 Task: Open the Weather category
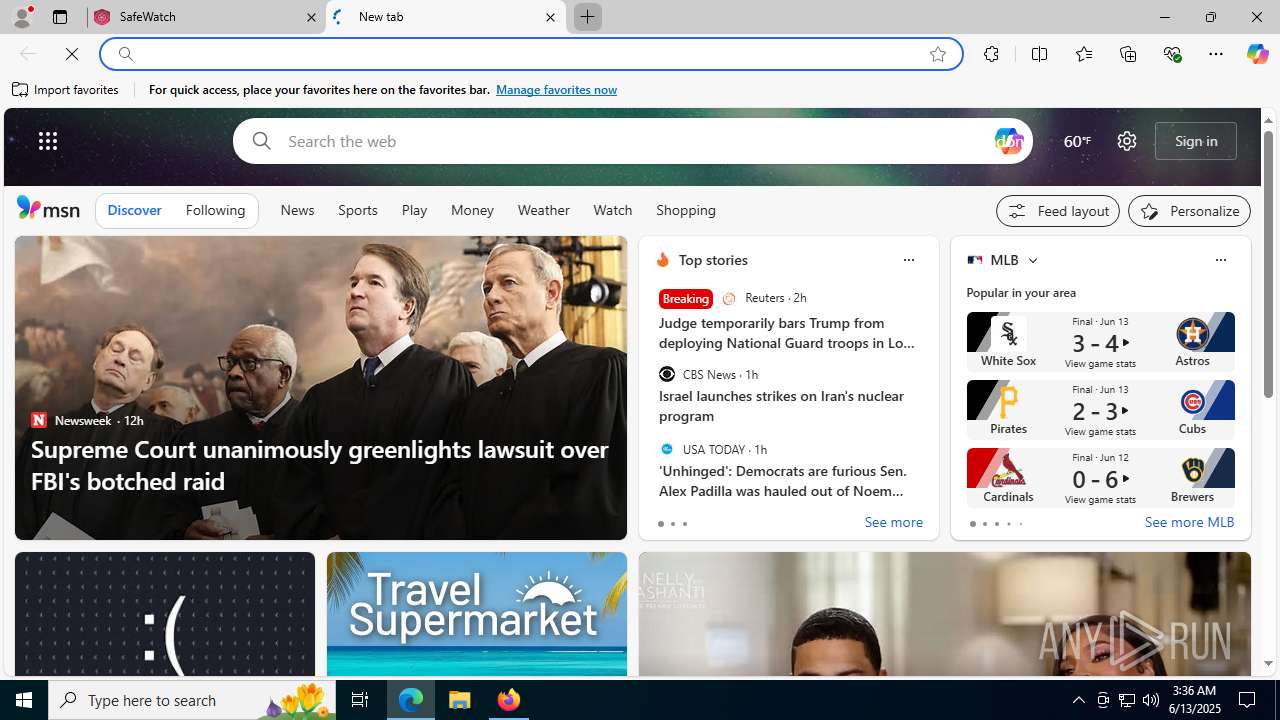(x=543, y=210)
